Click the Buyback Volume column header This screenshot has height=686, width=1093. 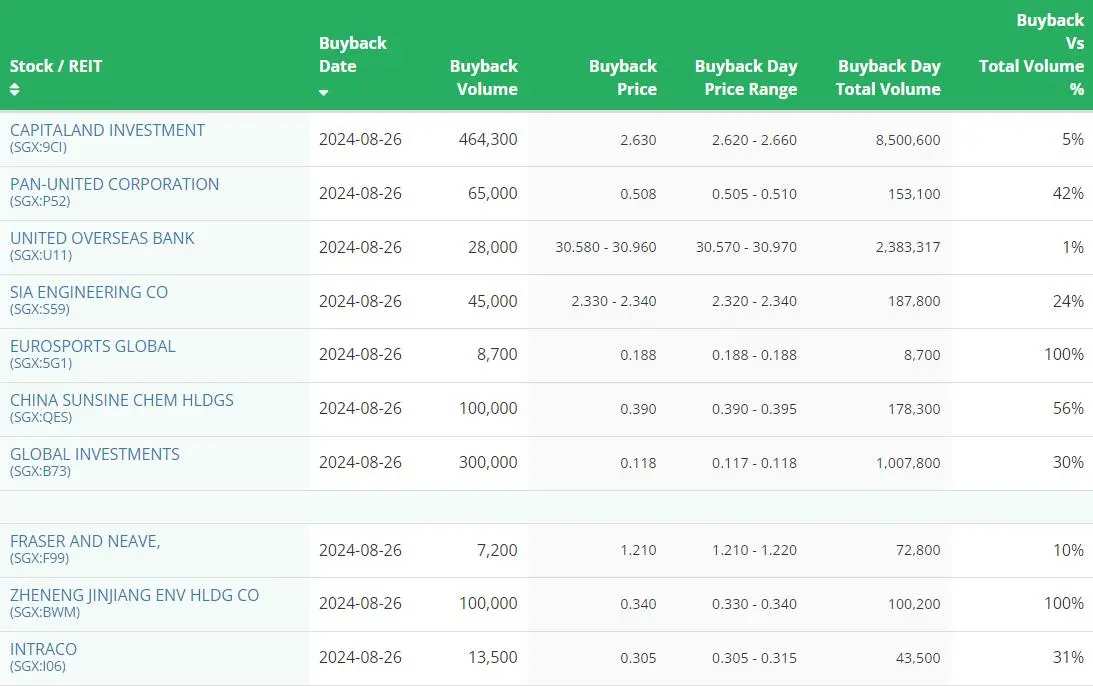pyautogui.click(x=484, y=77)
